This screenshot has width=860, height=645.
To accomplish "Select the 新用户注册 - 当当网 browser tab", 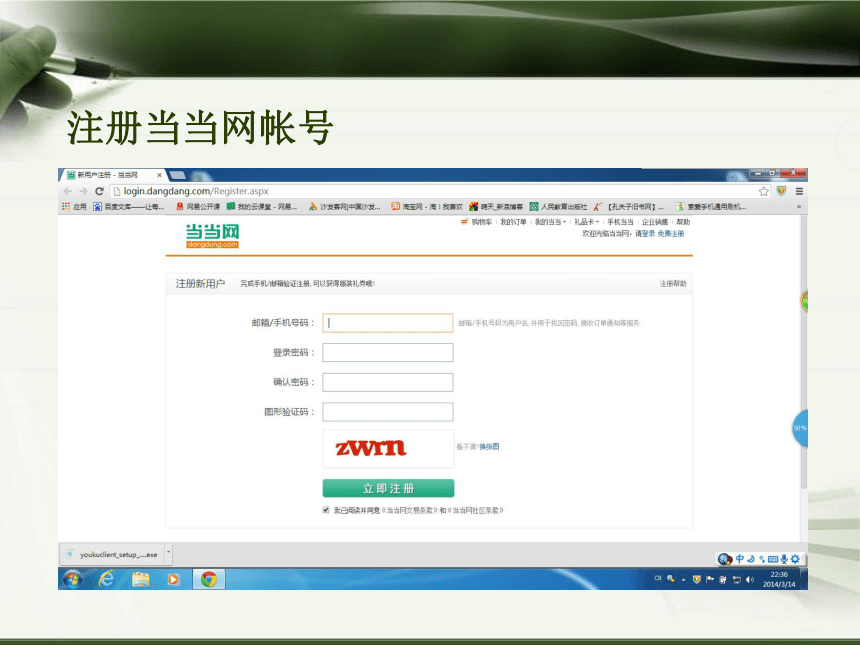I will (x=112, y=175).
